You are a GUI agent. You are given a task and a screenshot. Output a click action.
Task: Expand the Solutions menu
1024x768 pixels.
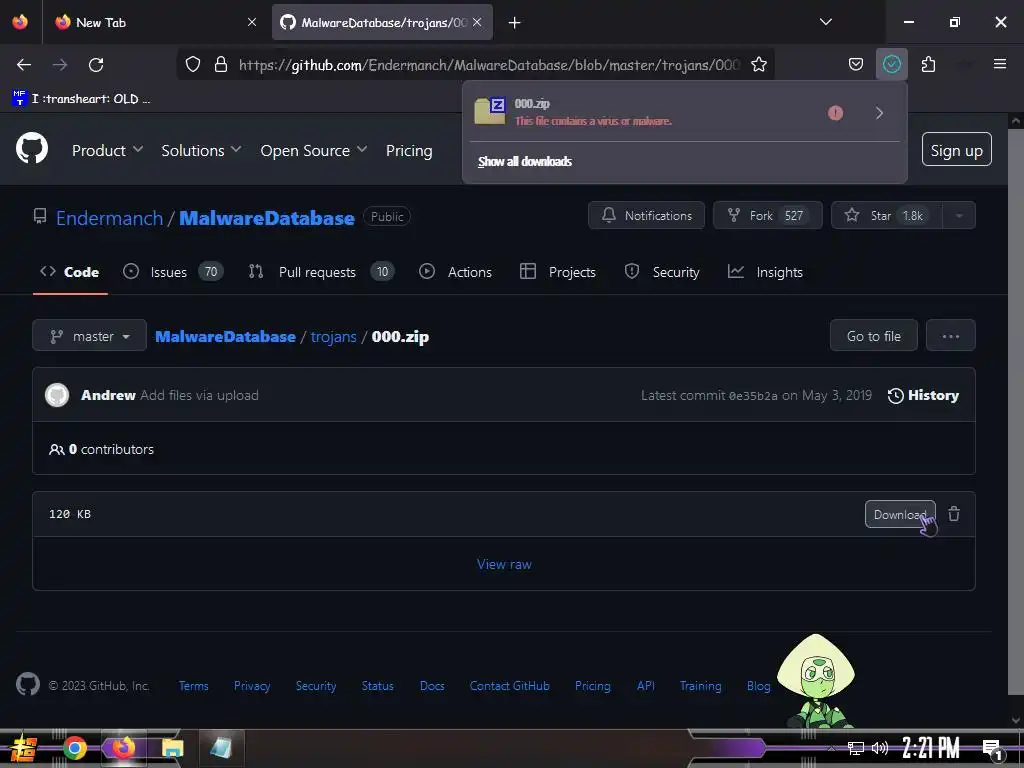tap(201, 150)
